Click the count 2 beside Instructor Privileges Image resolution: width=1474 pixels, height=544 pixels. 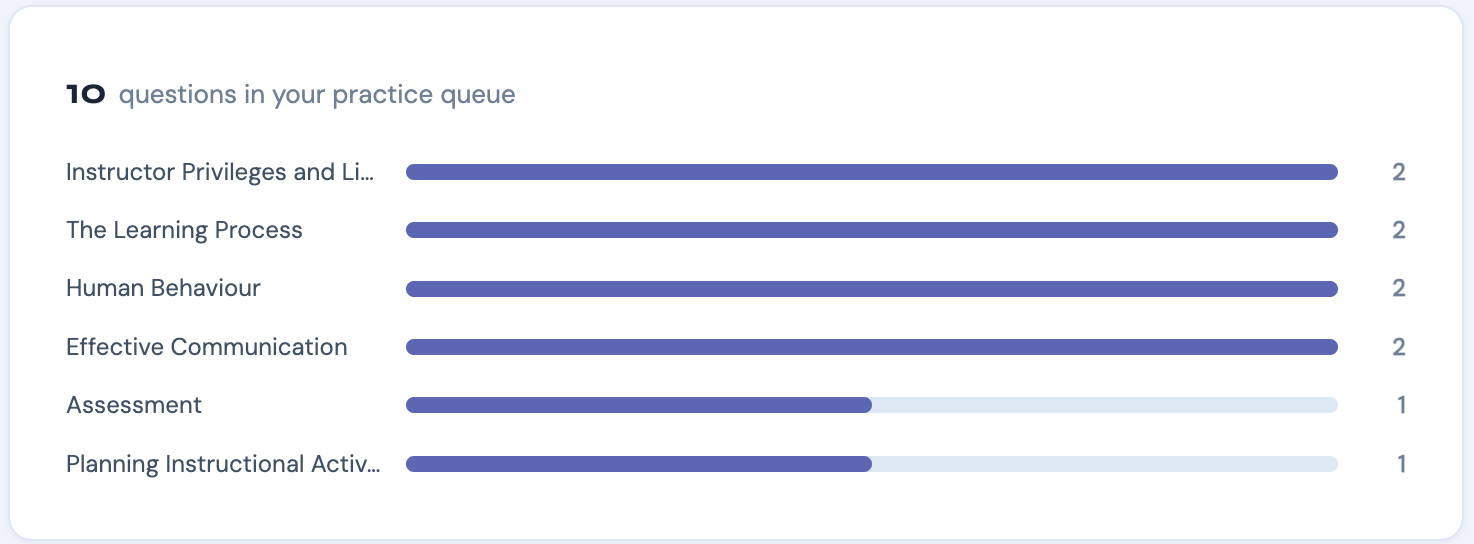tap(1399, 172)
